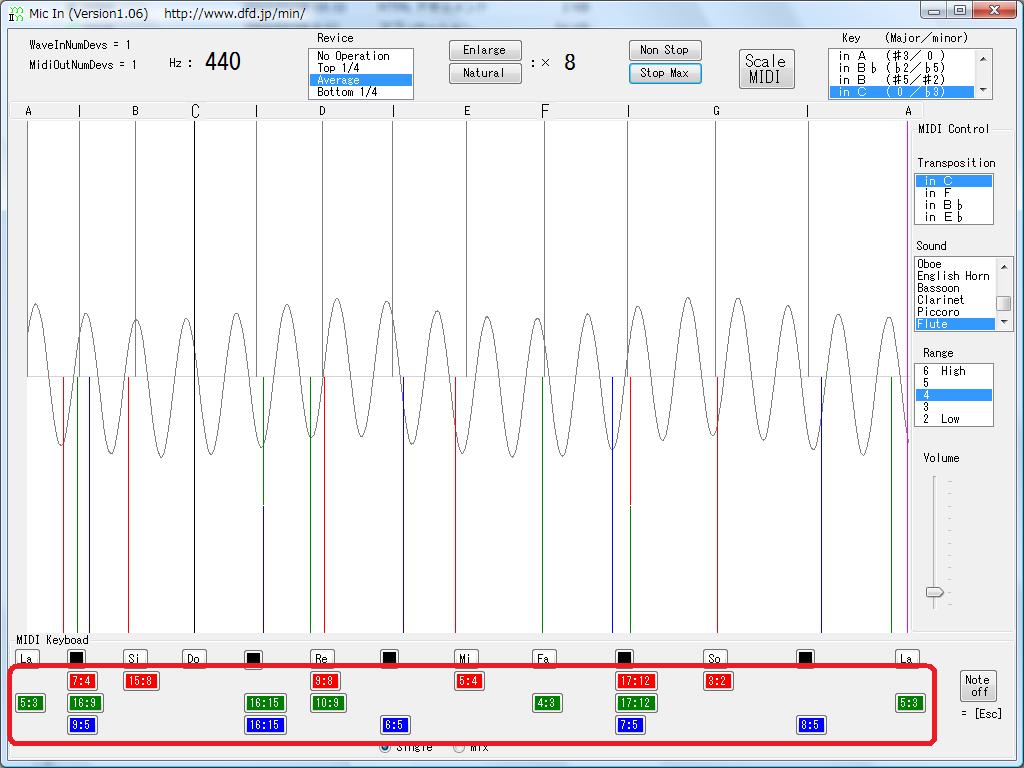This screenshot has height=768, width=1024.
Task: Click the green 16:9 ratio button
Action: [x=86, y=703]
